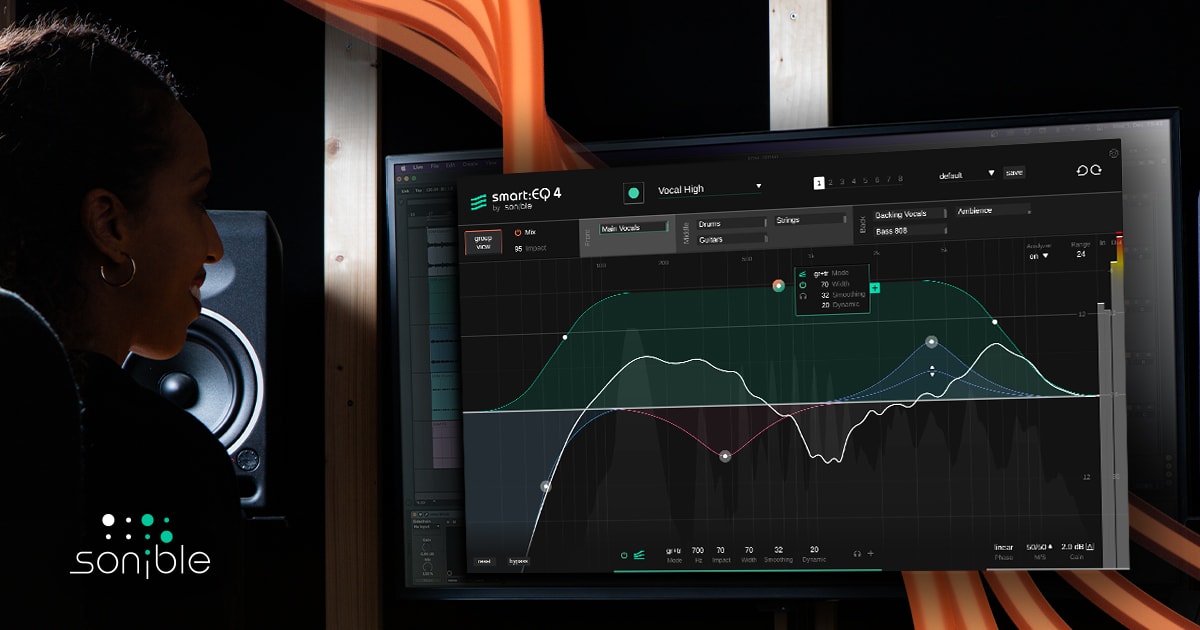Click the bypass button at bottom left
The height and width of the screenshot is (630, 1200).
coord(519,561)
